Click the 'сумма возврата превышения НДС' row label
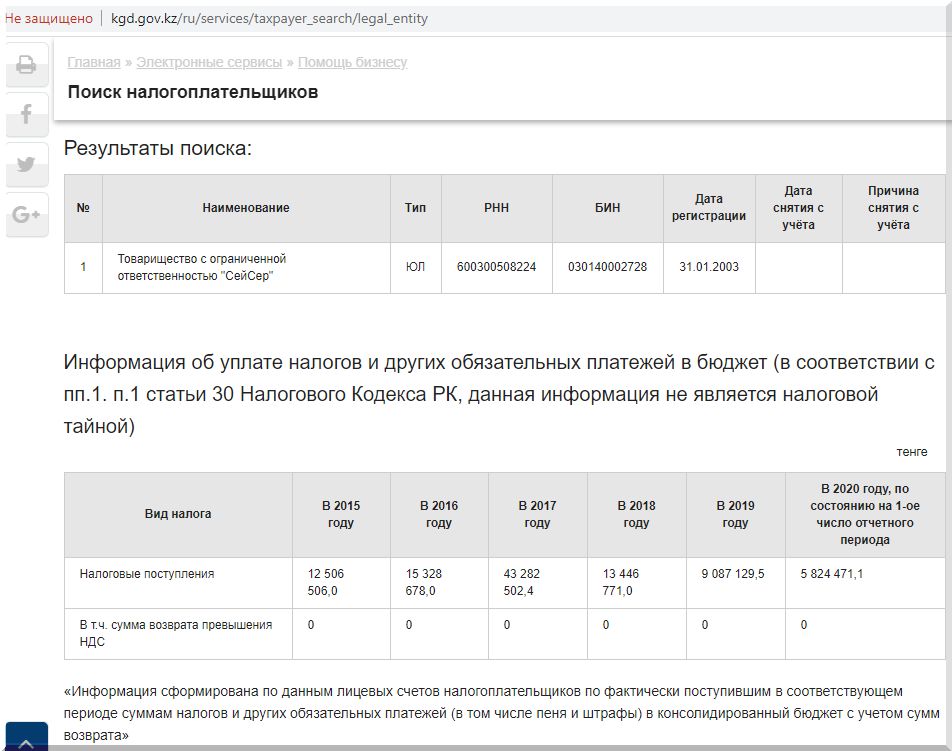Viewport: 952px width, 751px height. coord(176,634)
